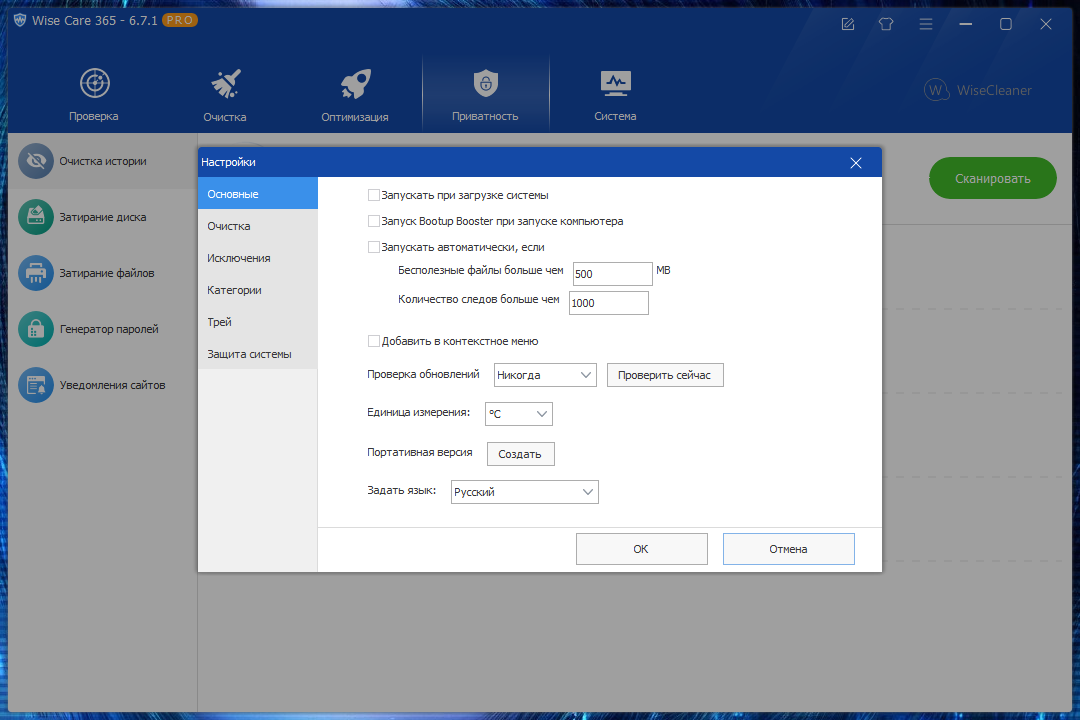Expand the Проверка обновлений dropdown
Screen dimensions: 1080x720
coord(545,375)
